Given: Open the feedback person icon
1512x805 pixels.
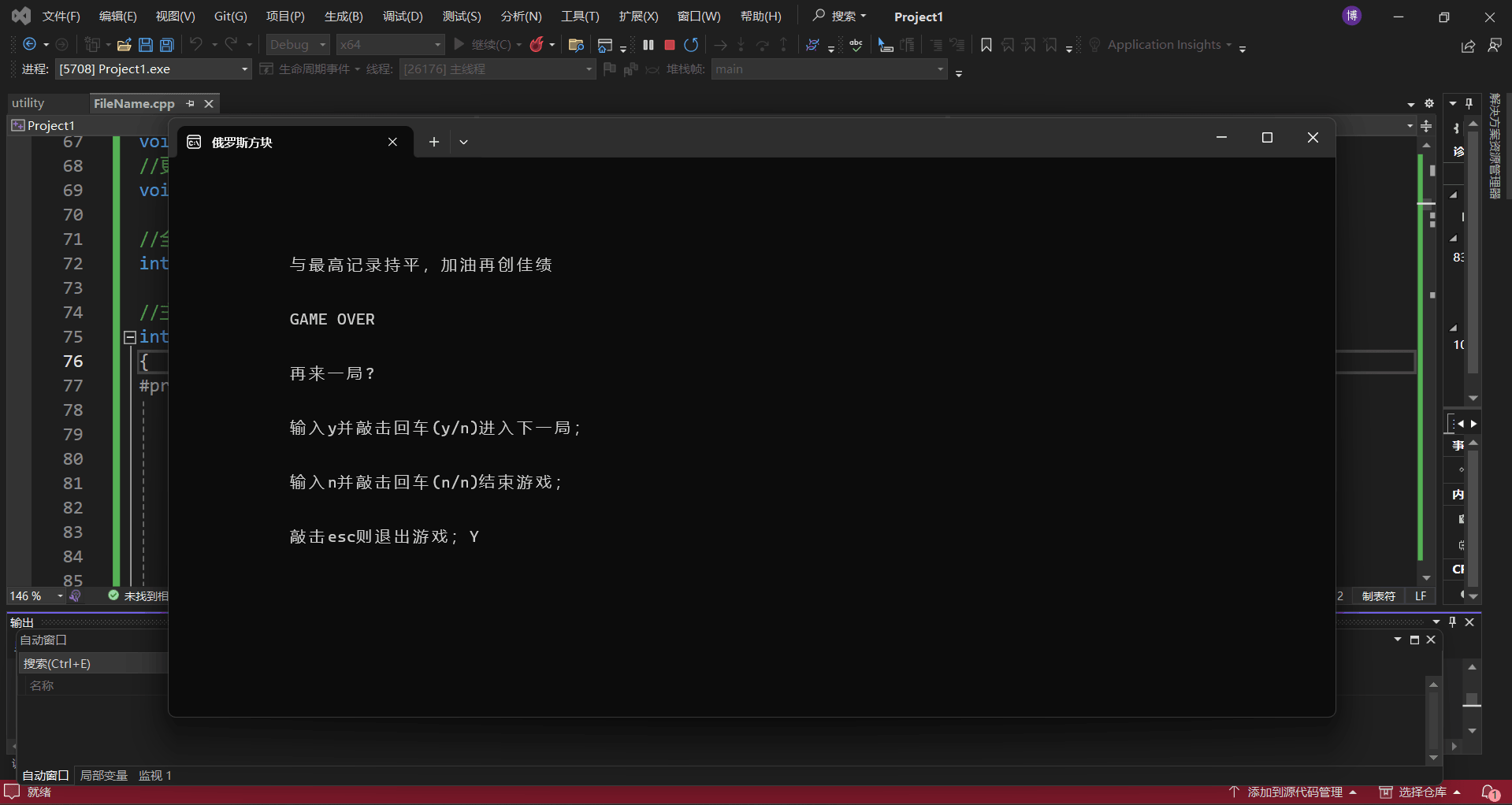Looking at the screenshot, I should tap(1495, 46).
